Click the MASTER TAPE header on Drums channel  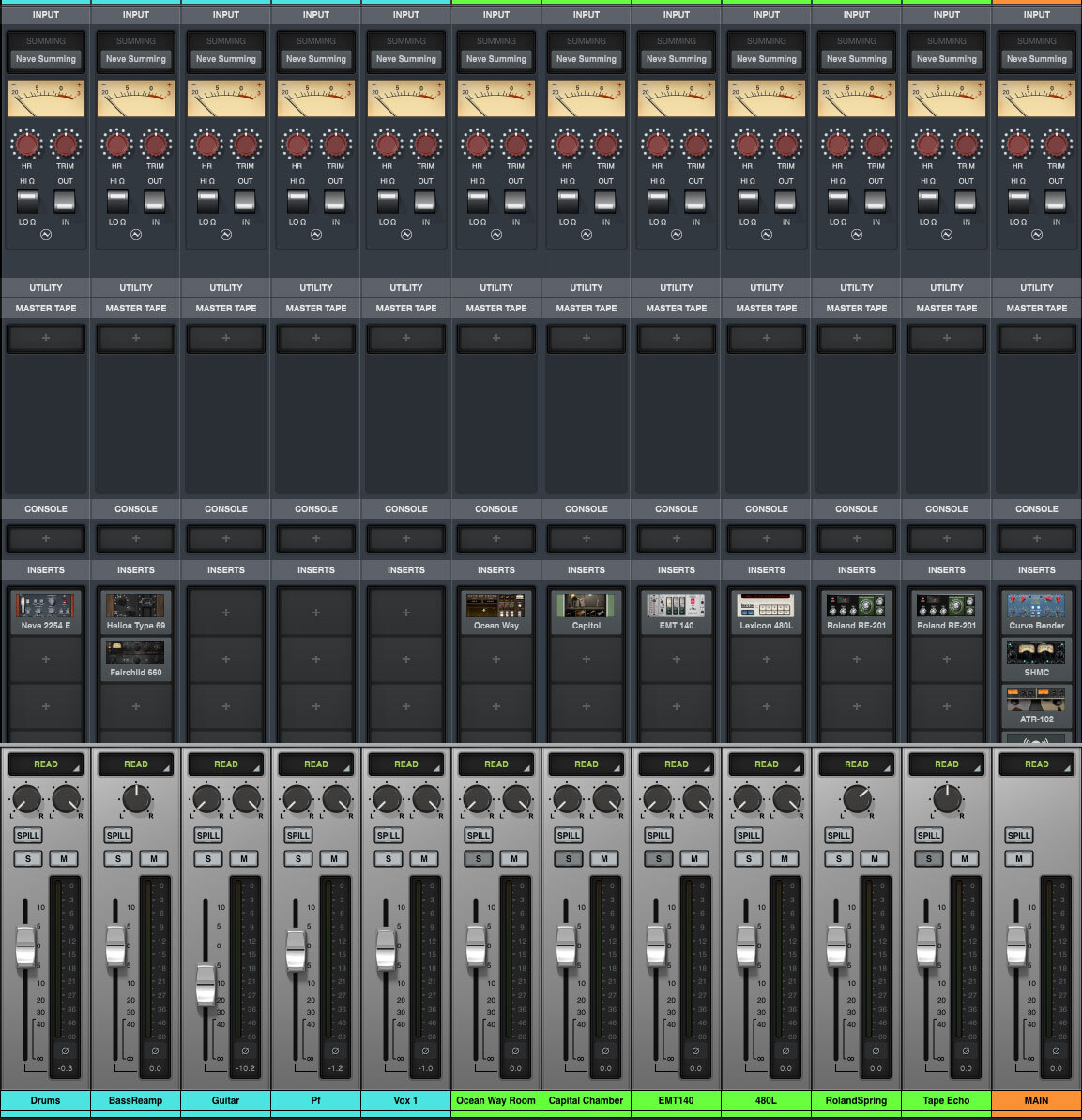coord(45,308)
